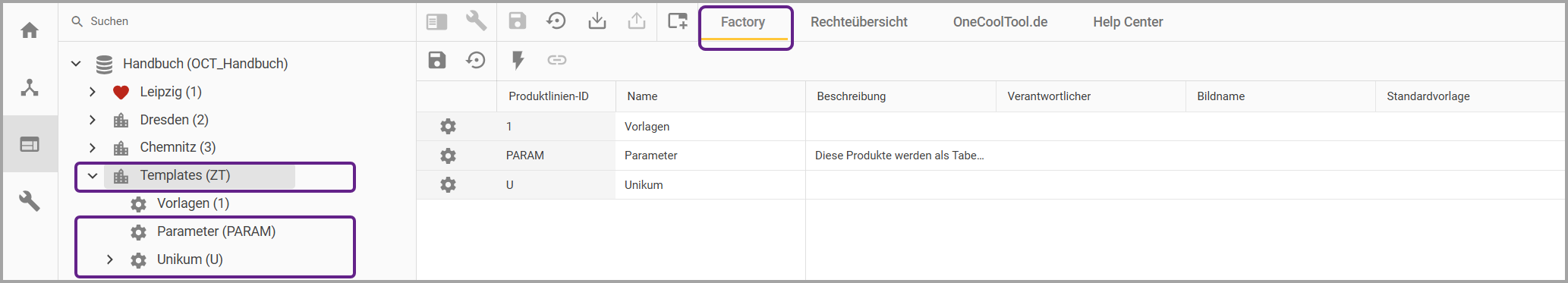Viewport: 1568px width, 283px height.
Task: Click the search magnifier icon
Action: pyautogui.click(x=77, y=21)
